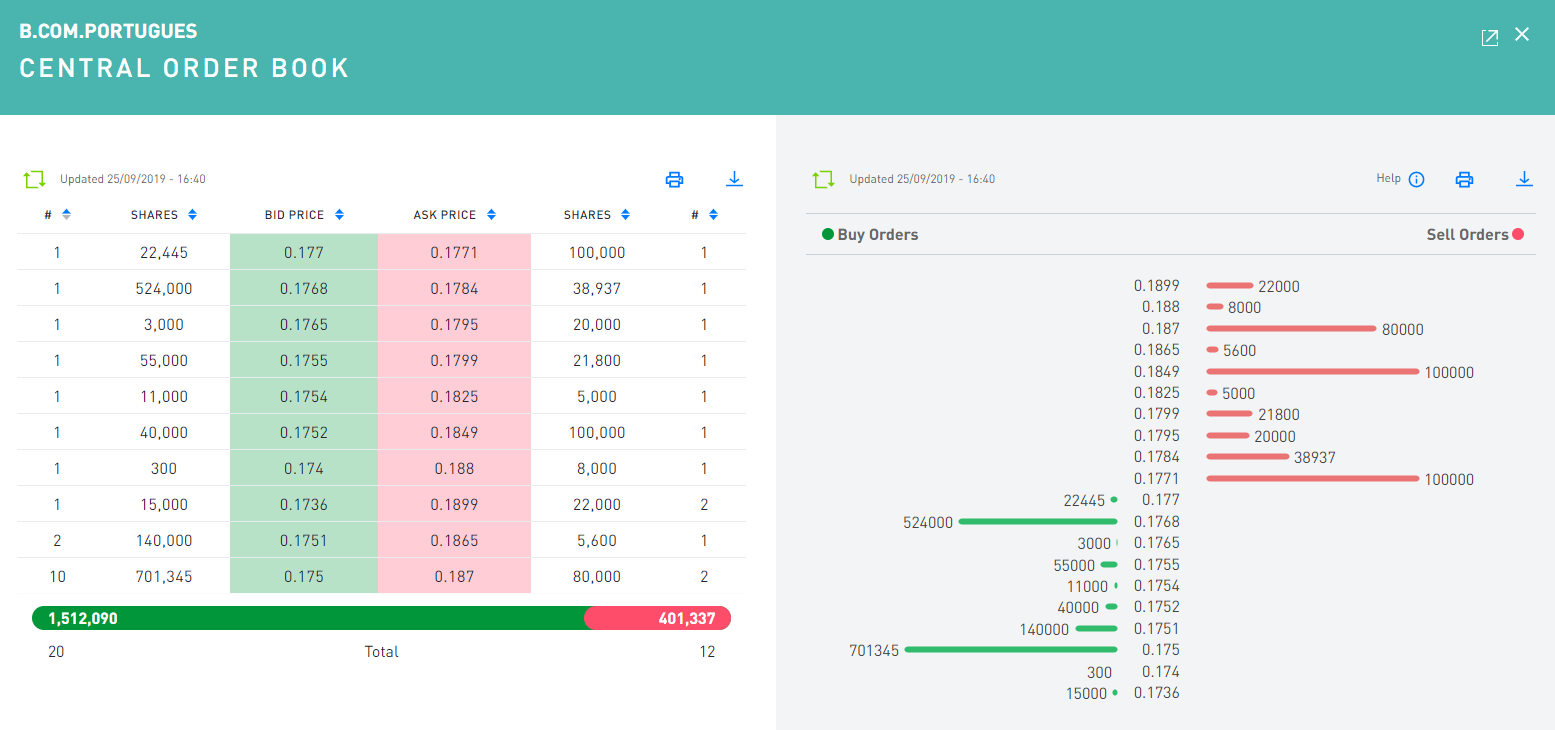The width and height of the screenshot is (1555, 730).
Task: Sort by bid-side Shares column
Action: [164, 215]
